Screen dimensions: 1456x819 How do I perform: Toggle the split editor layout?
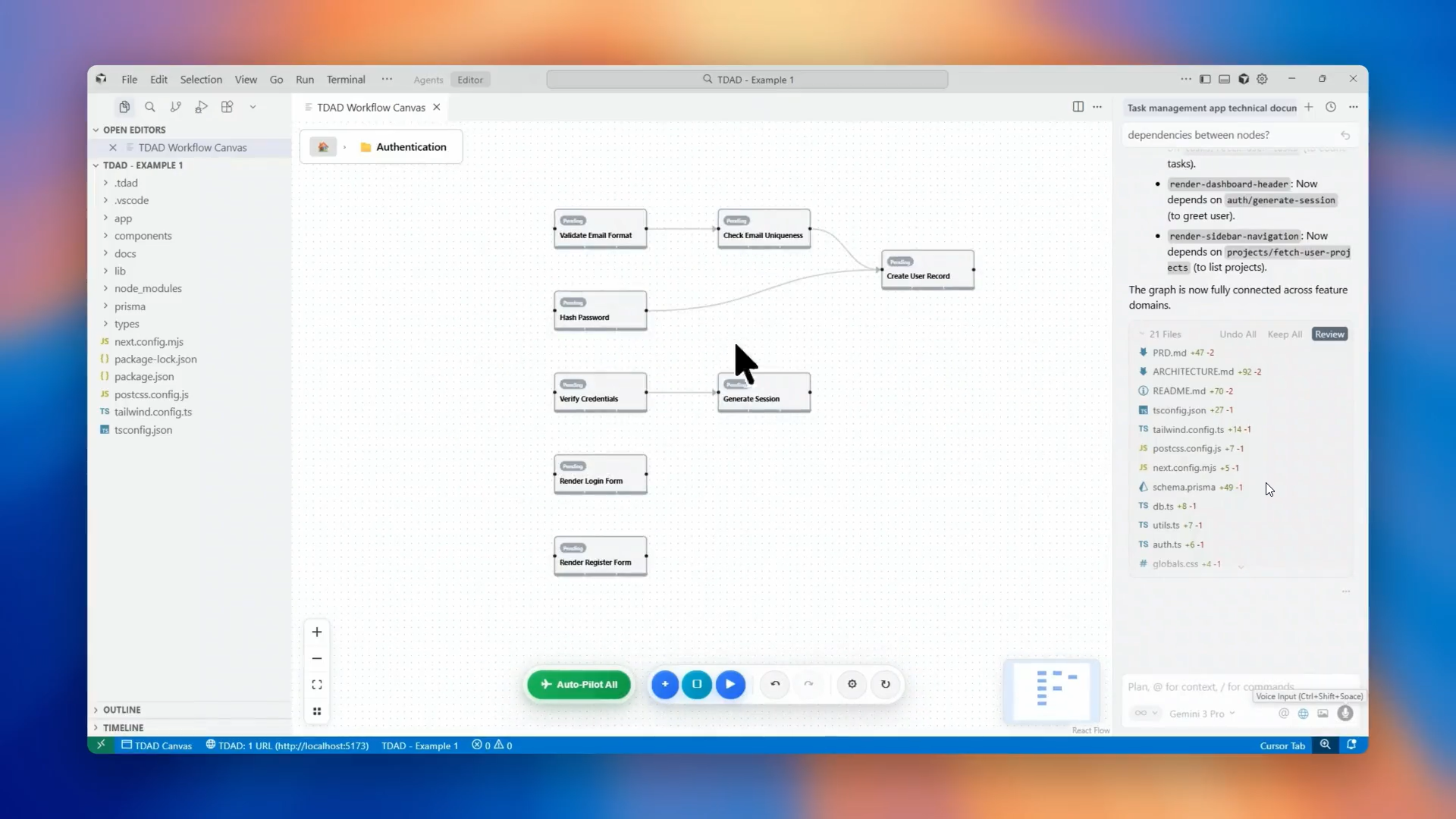(x=1078, y=107)
